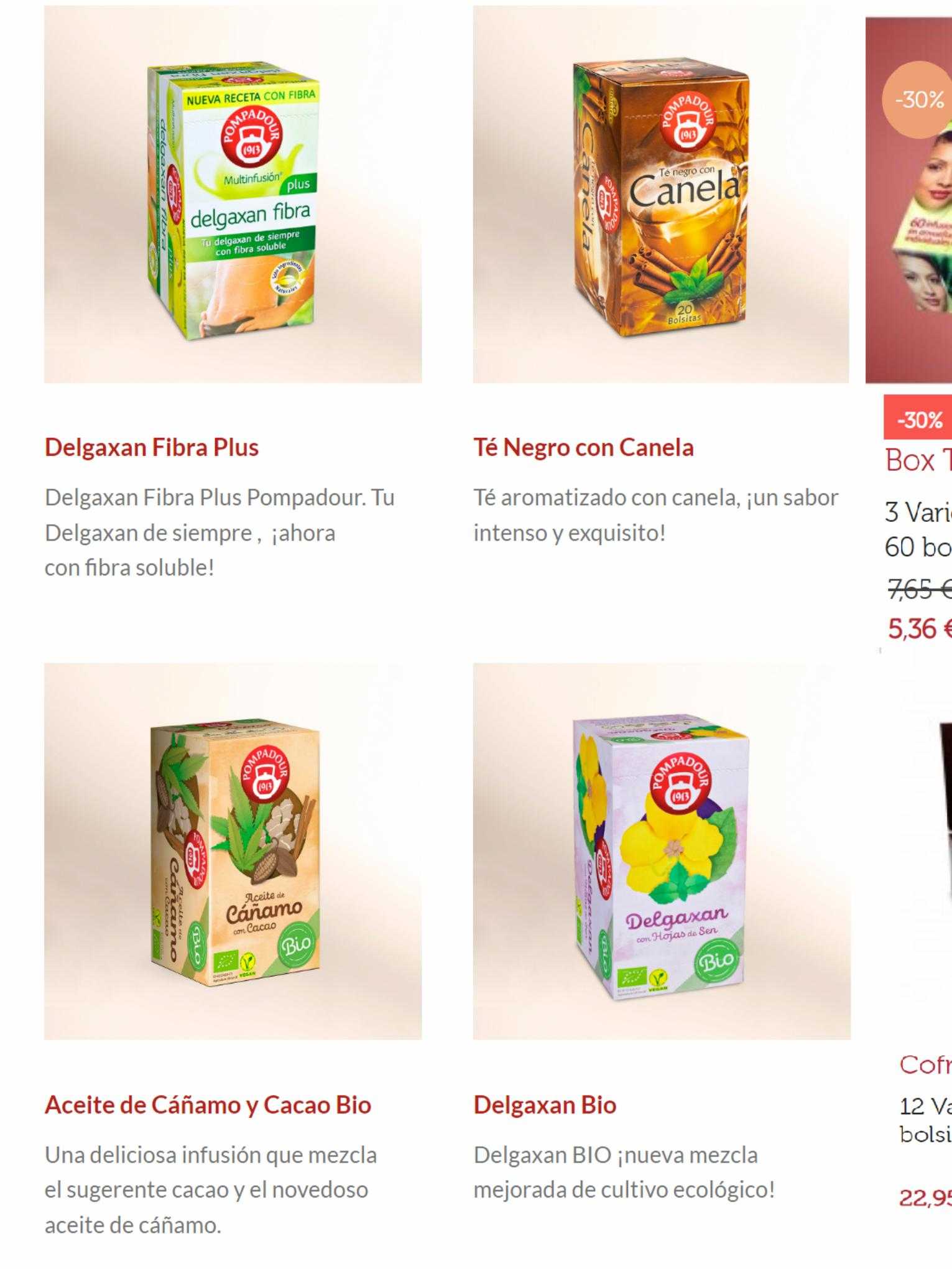The width and height of the screenshot is (952, 1269).
Task: Click the Aceite de Cáñamo product image
Action: tap(233, 851)
